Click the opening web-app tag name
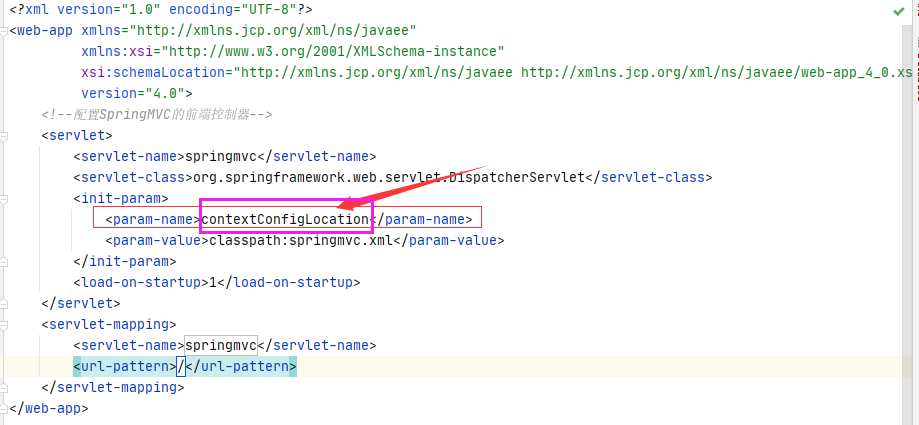 pyautogui.click(x=45, y=30)
